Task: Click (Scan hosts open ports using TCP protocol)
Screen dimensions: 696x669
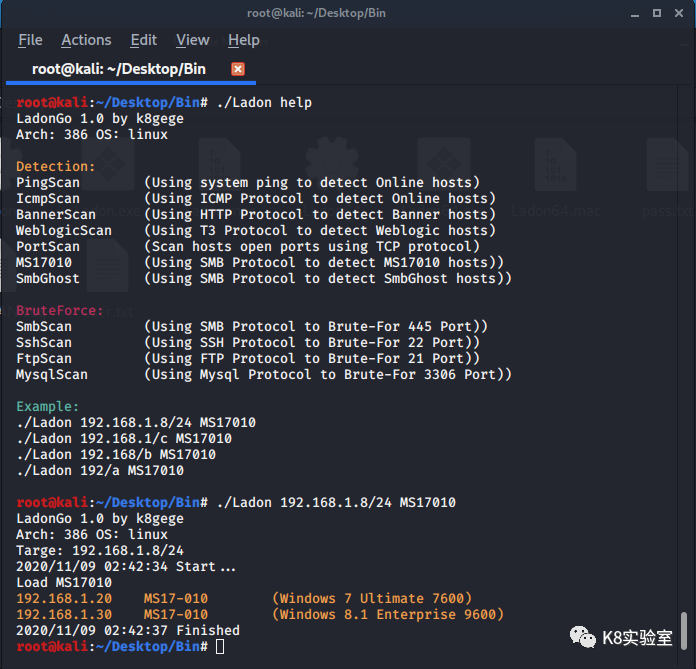Action: point(312,246)
